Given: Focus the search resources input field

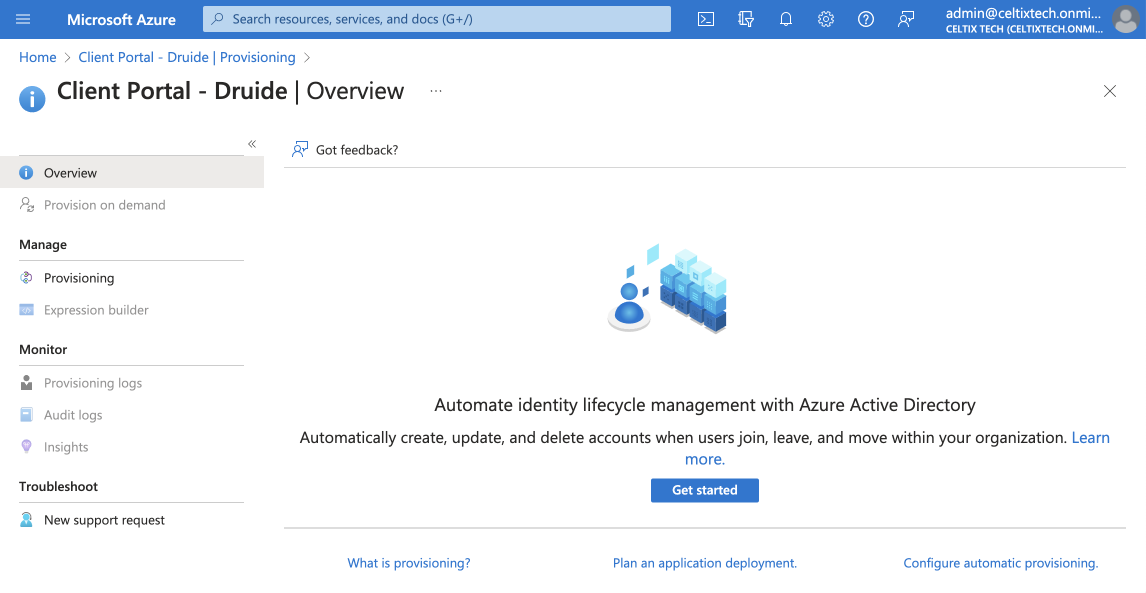Looking at the screenshot, I should click(x=436, y=19).
